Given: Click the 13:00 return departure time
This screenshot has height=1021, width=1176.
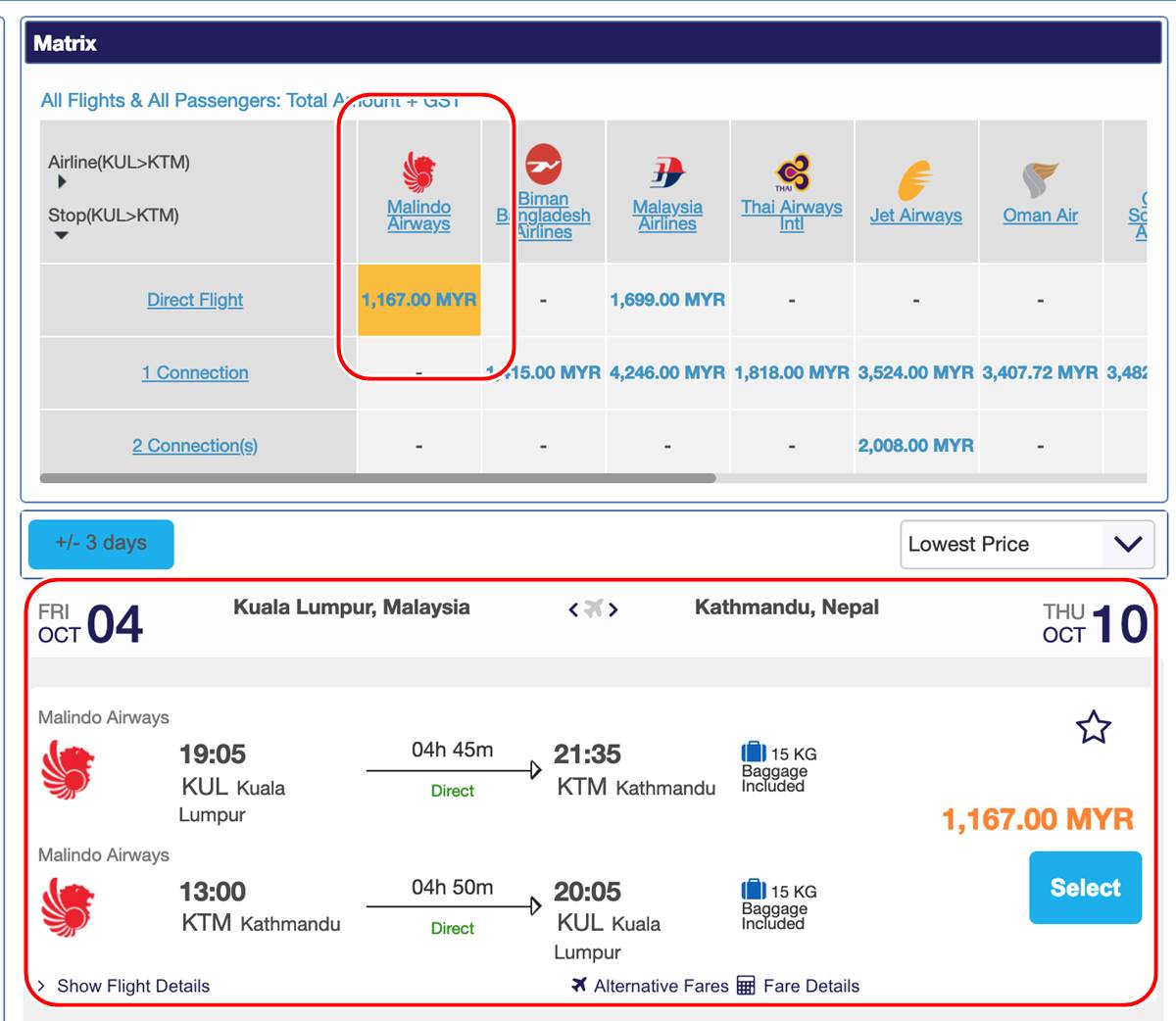Looking at the screenshot, I should [x=212, y=892].
